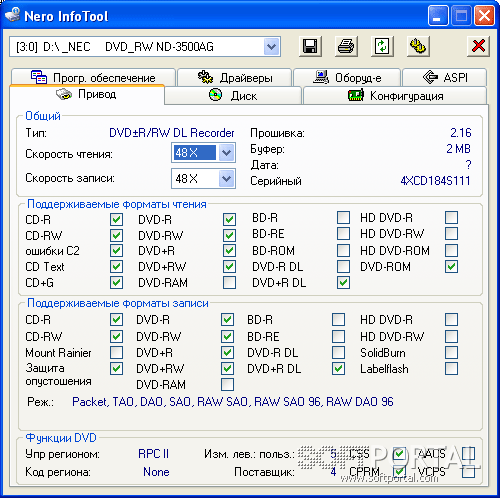Screen dimensions: 500x498
Task: Toggle the CD+G read checkbox
Action: 116,283
